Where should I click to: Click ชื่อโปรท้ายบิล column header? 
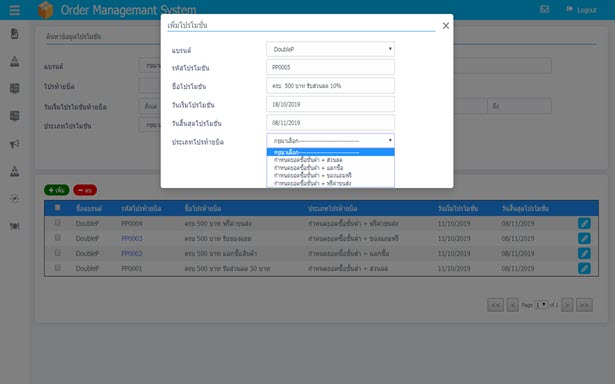(x=203, y=209)
